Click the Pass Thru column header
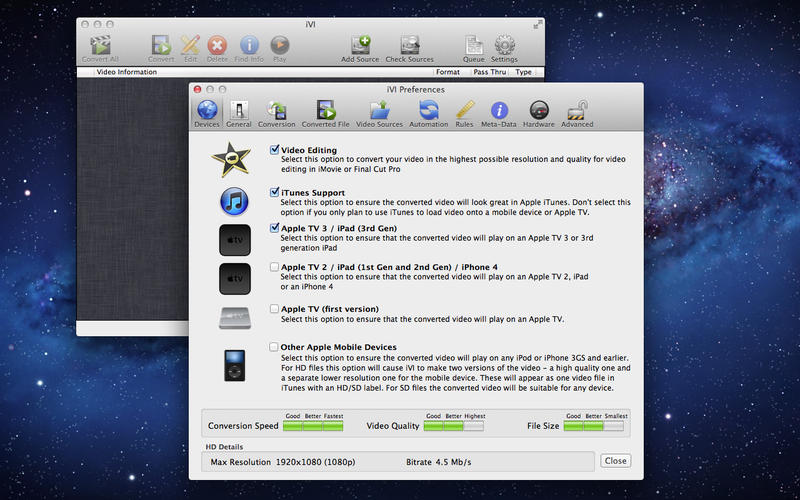This screenshot has height=500, width=800. point(489,72)
